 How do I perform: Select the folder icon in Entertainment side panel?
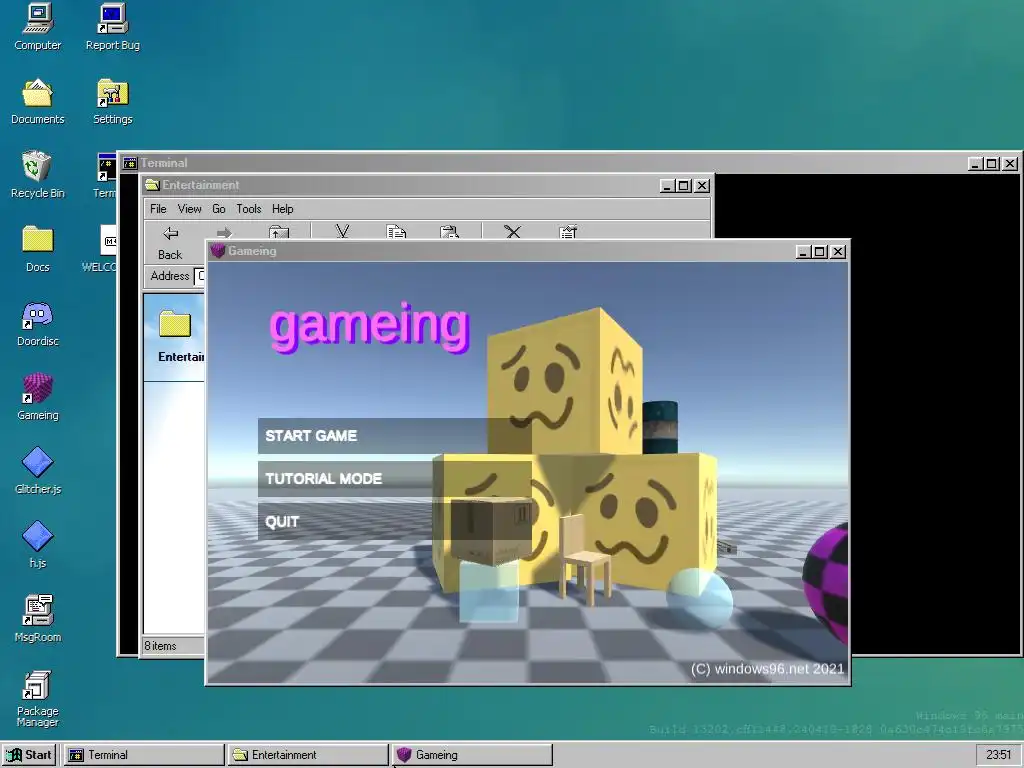[x=175, y=324]
